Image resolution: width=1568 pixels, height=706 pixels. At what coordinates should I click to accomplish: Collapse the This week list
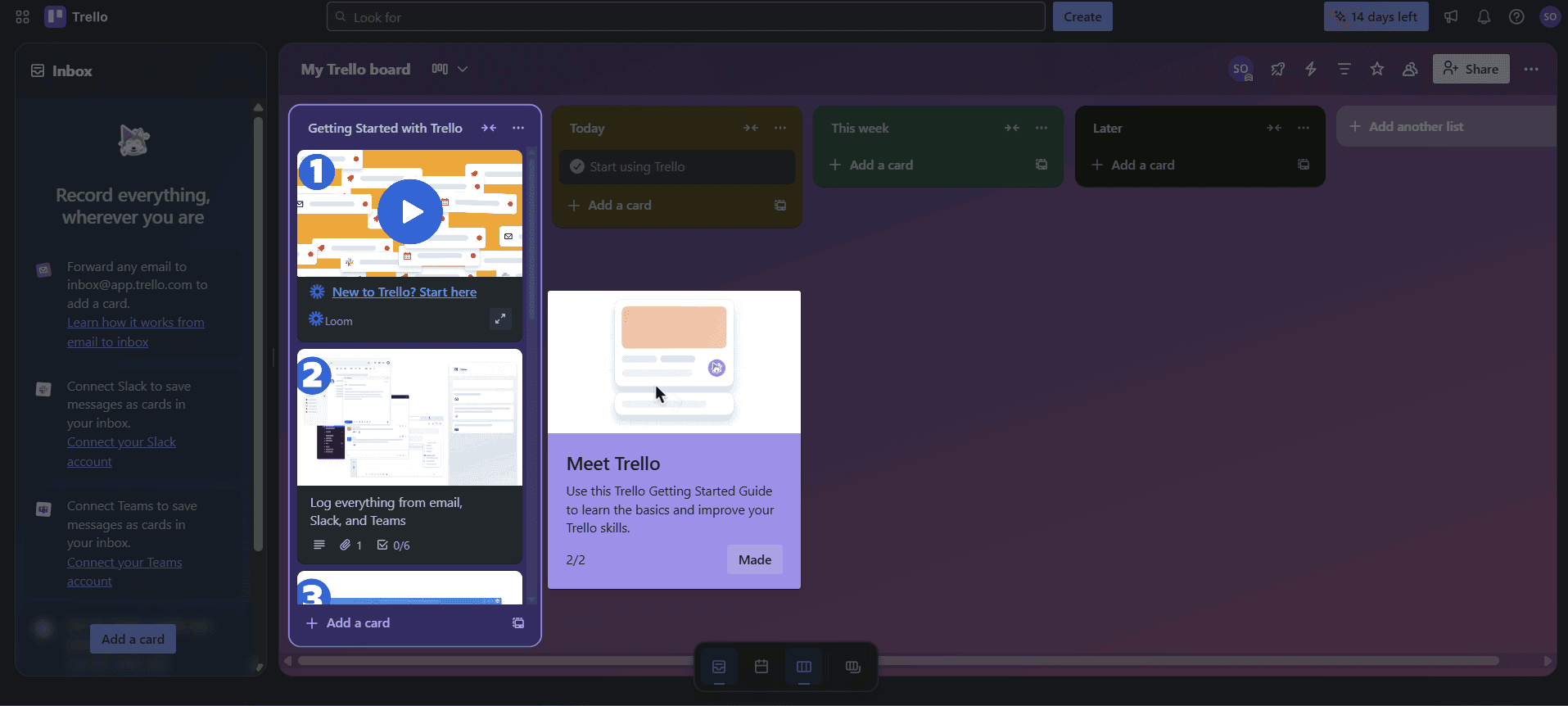pos(1012,128)
